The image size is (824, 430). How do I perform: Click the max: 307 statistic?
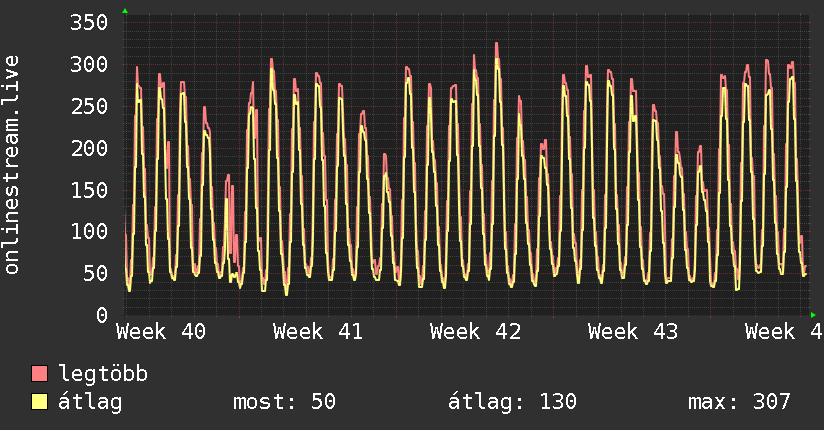pyautogui.click(x=739, y=402)
